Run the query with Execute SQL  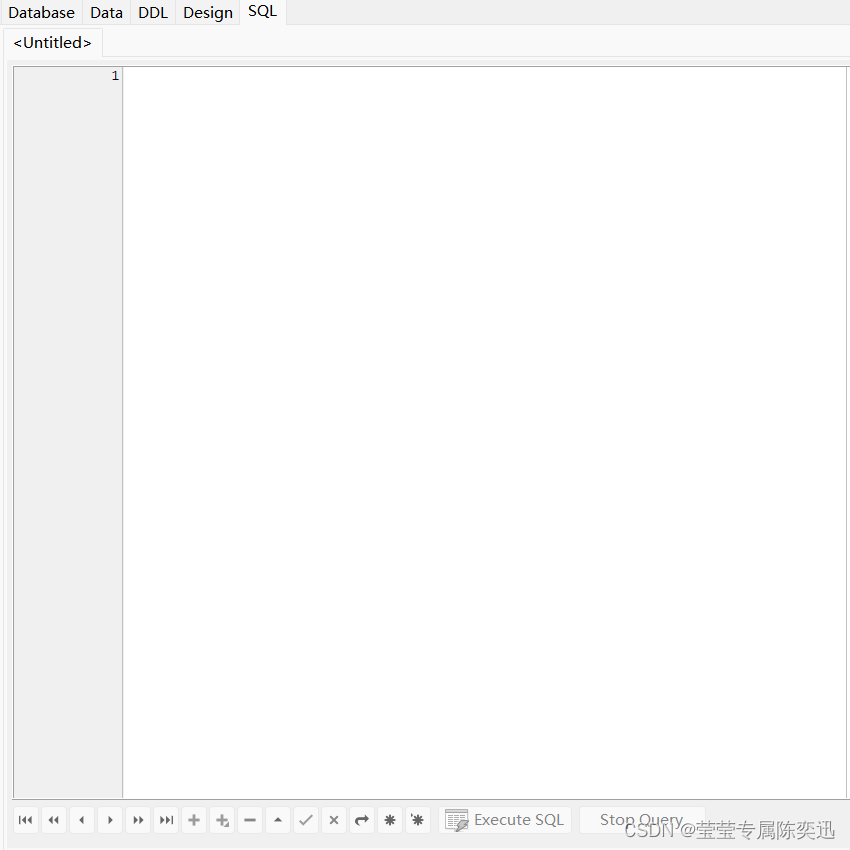tap(505, 820)
